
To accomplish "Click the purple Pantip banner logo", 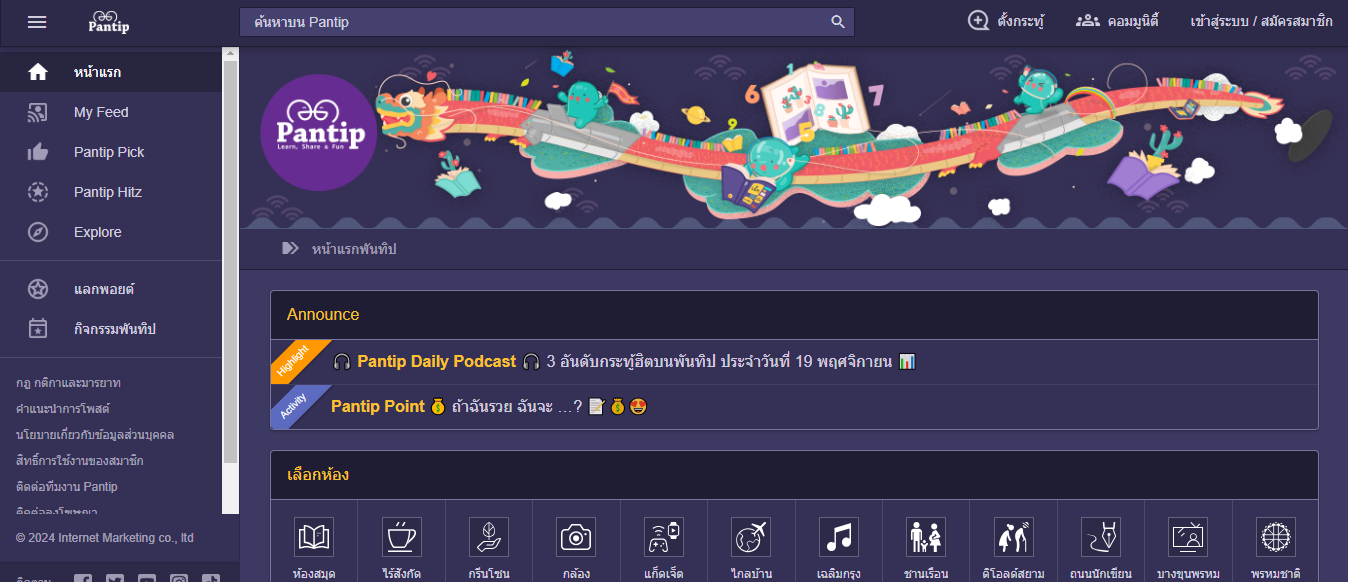I will pos(318,132).
